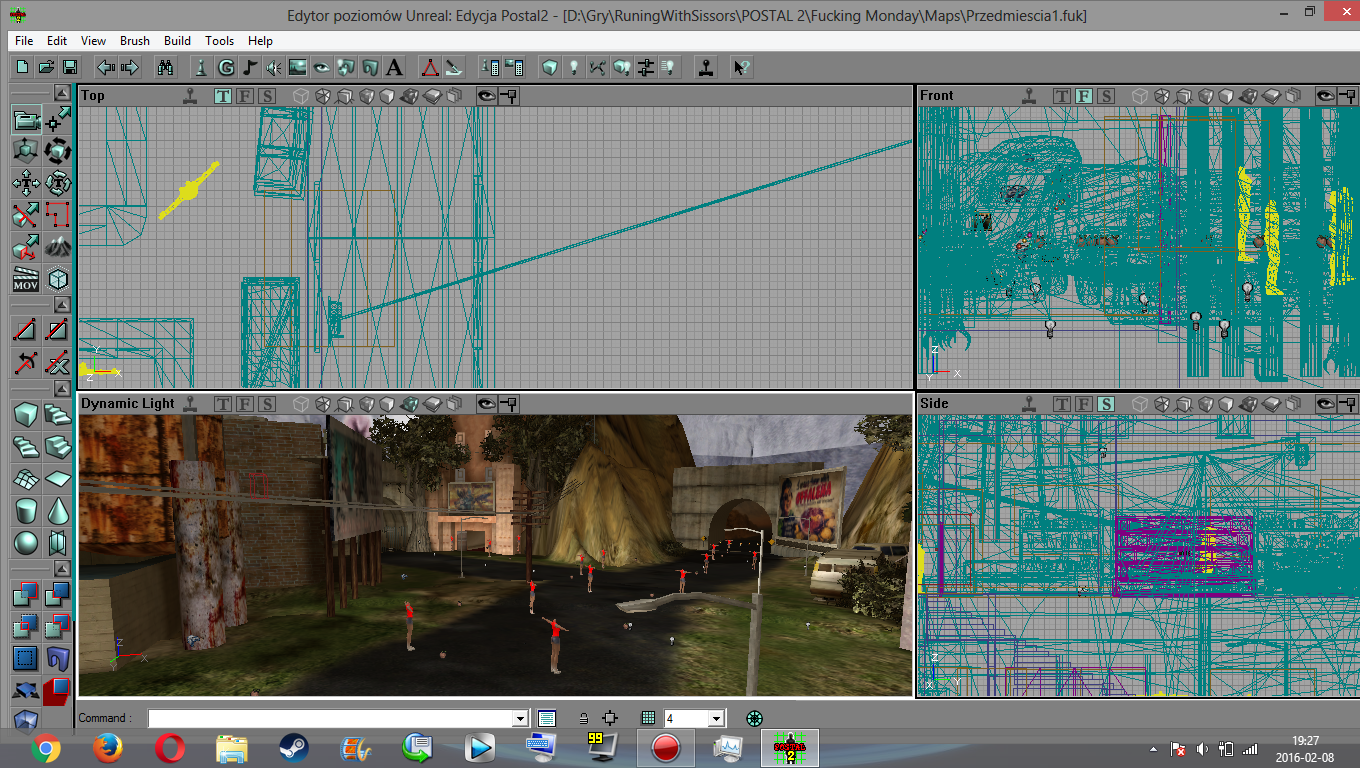Open the Texture browser picture icon

pos(297,67)
